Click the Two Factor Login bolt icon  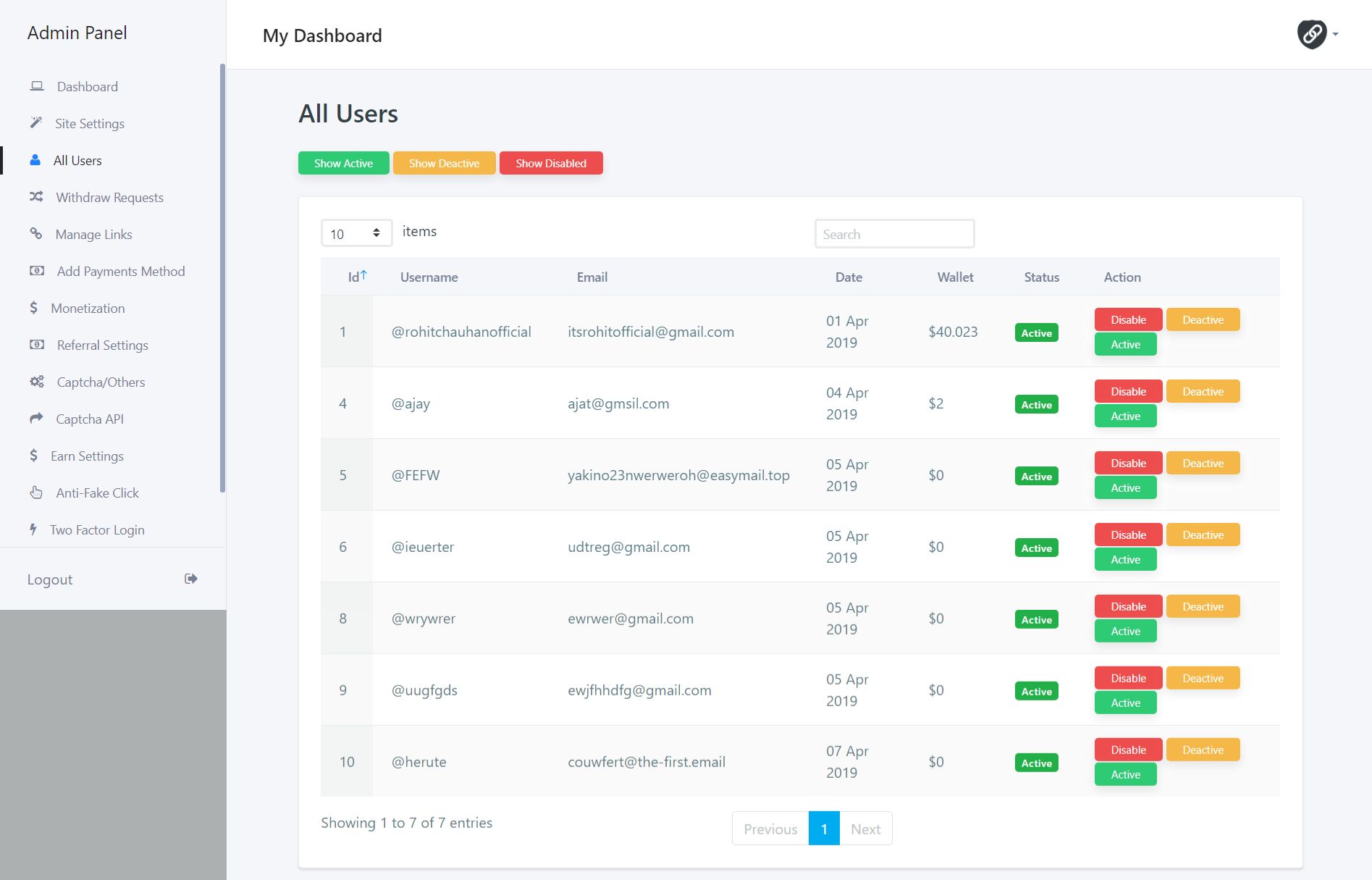tap(33, 529)
